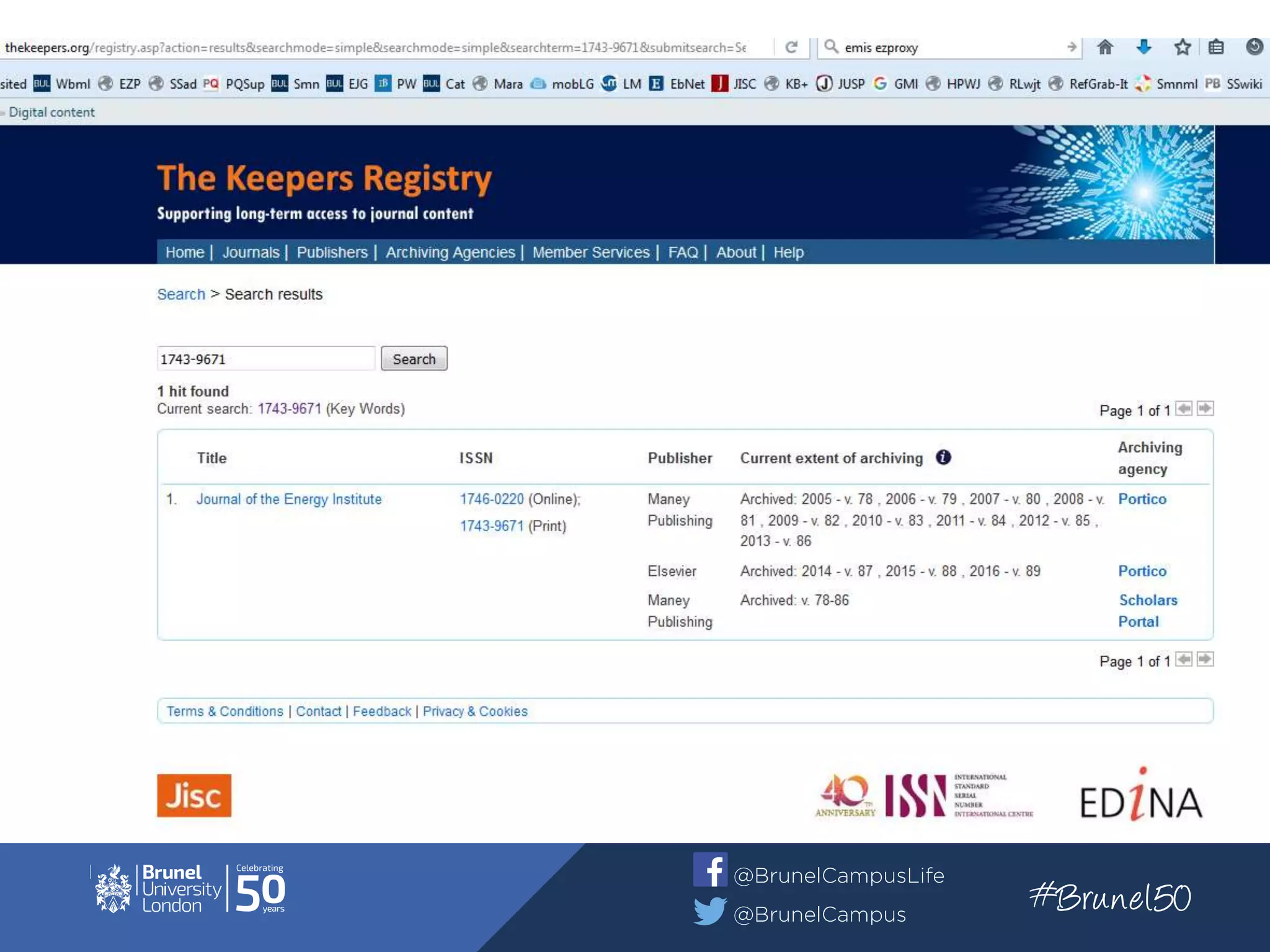Image resolution: width=1270 pixels, height=952 pixels.
Task: Open the bookmarks list icon
Action: (1216, 47)
